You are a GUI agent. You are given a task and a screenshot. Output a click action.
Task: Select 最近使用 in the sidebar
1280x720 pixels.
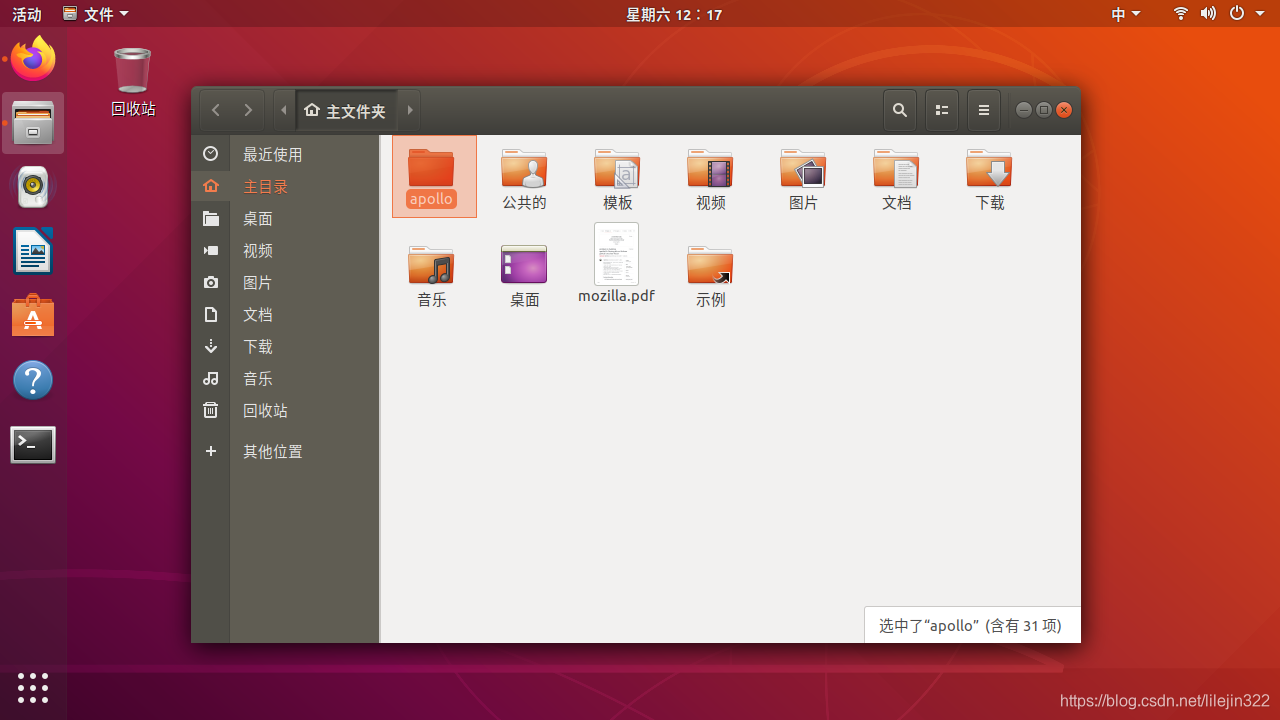point(285,154)
